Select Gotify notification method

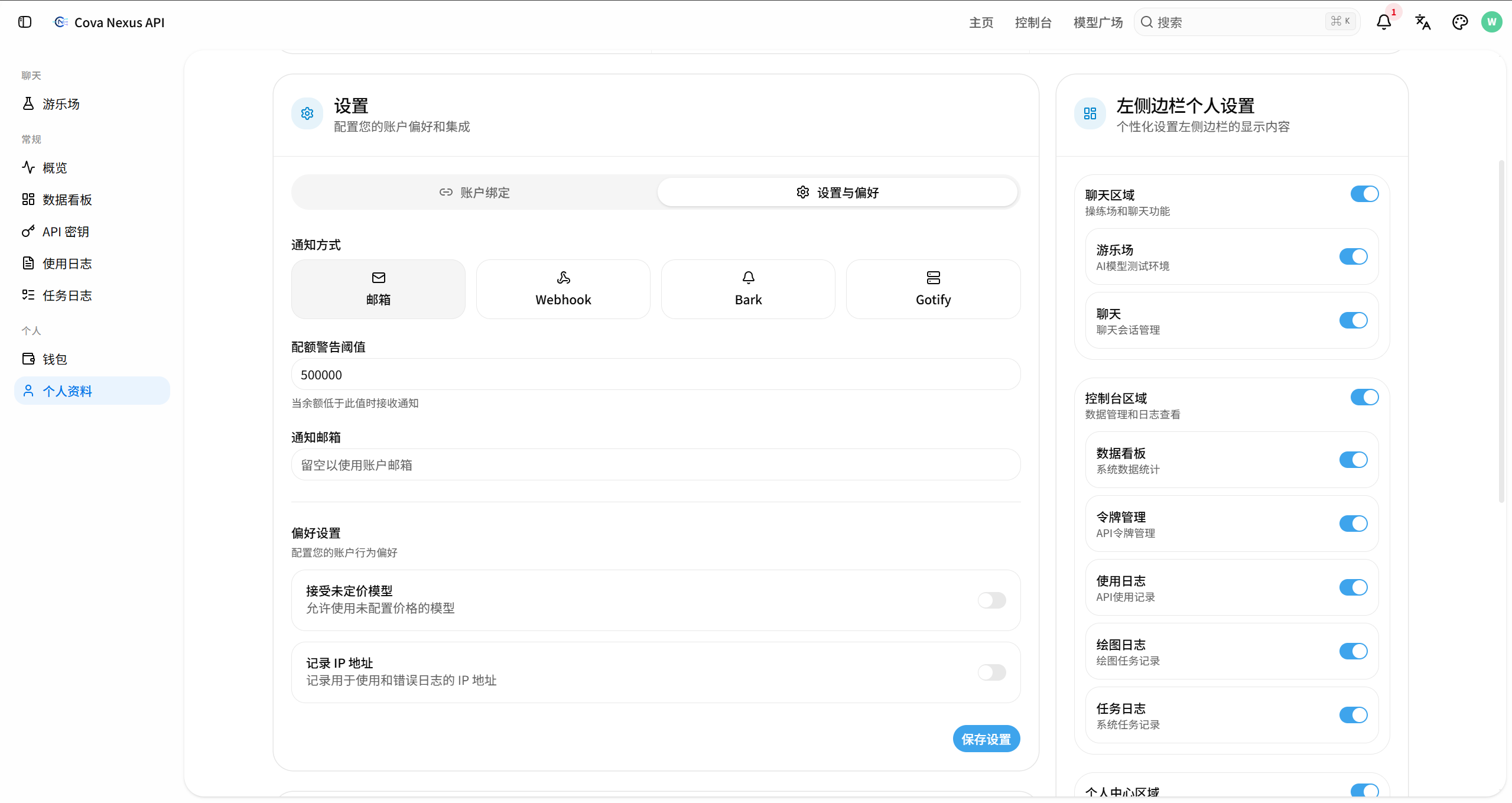pos(934,289)
